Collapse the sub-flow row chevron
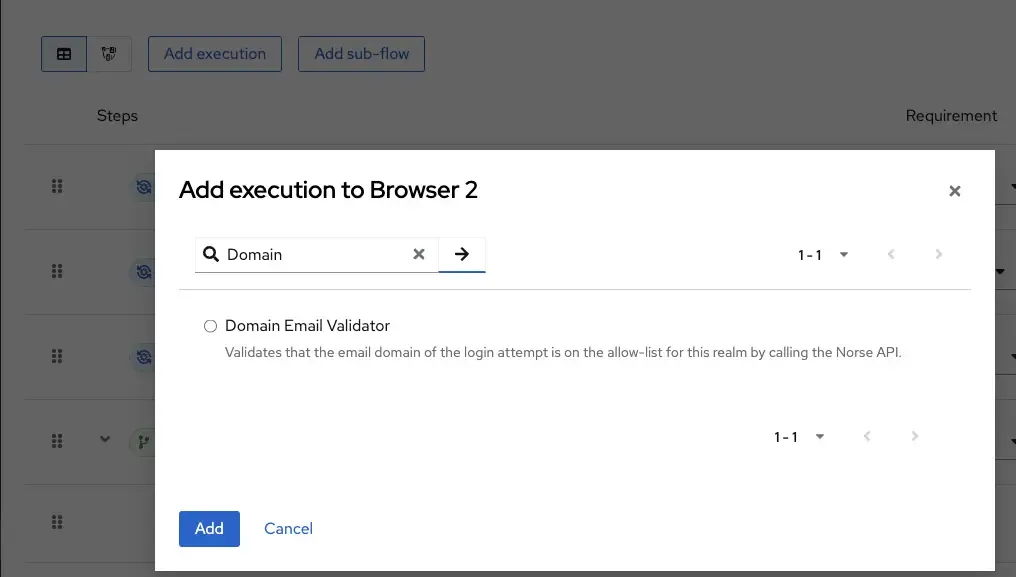1016x577 pixels. 105,439
